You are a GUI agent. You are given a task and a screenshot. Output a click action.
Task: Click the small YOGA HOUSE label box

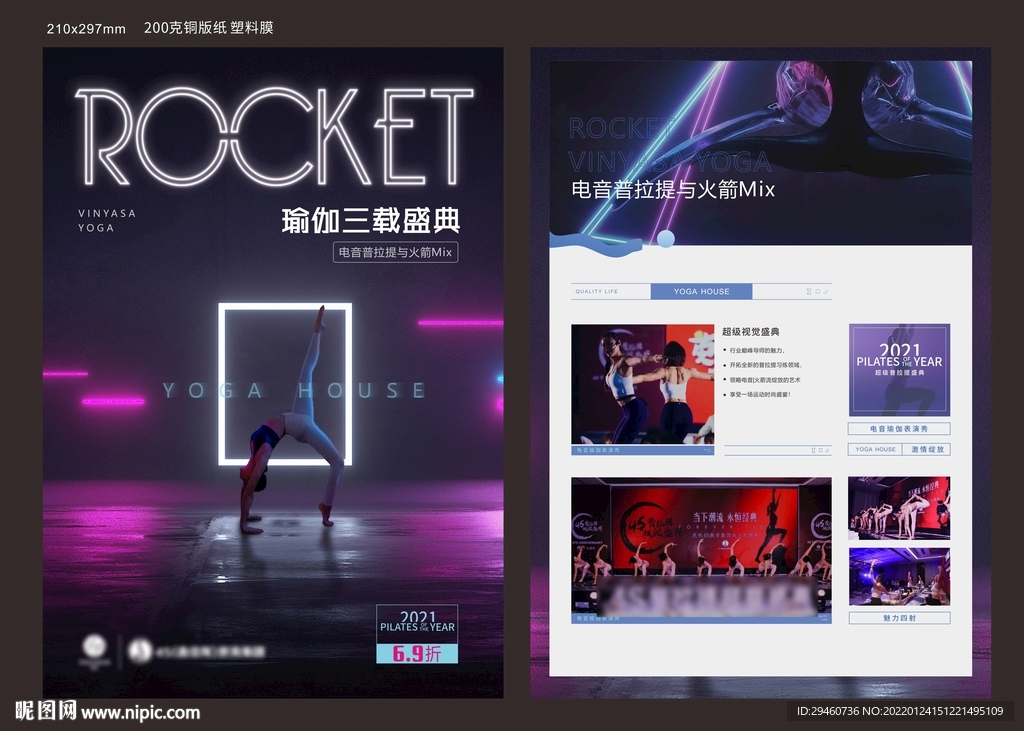pos(875,449)
